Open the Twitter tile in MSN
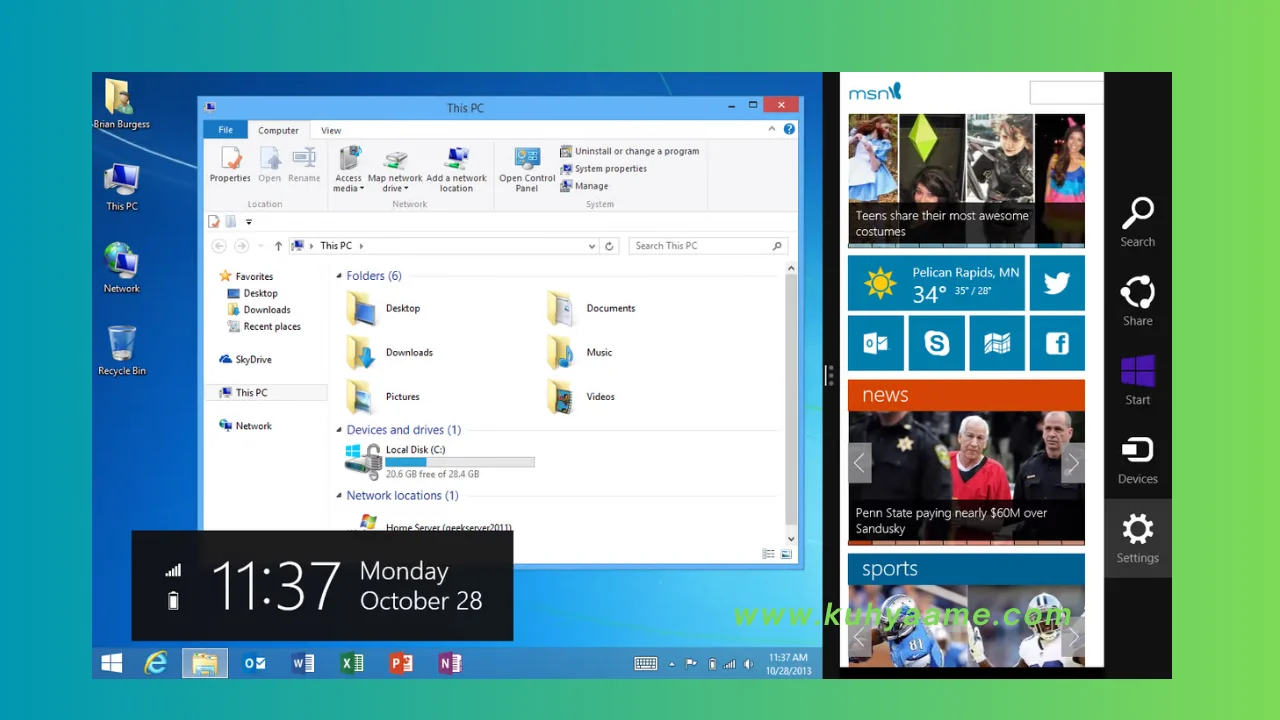The height and width of the screenshot is (720, 1280). click(x=1057, y=283)
